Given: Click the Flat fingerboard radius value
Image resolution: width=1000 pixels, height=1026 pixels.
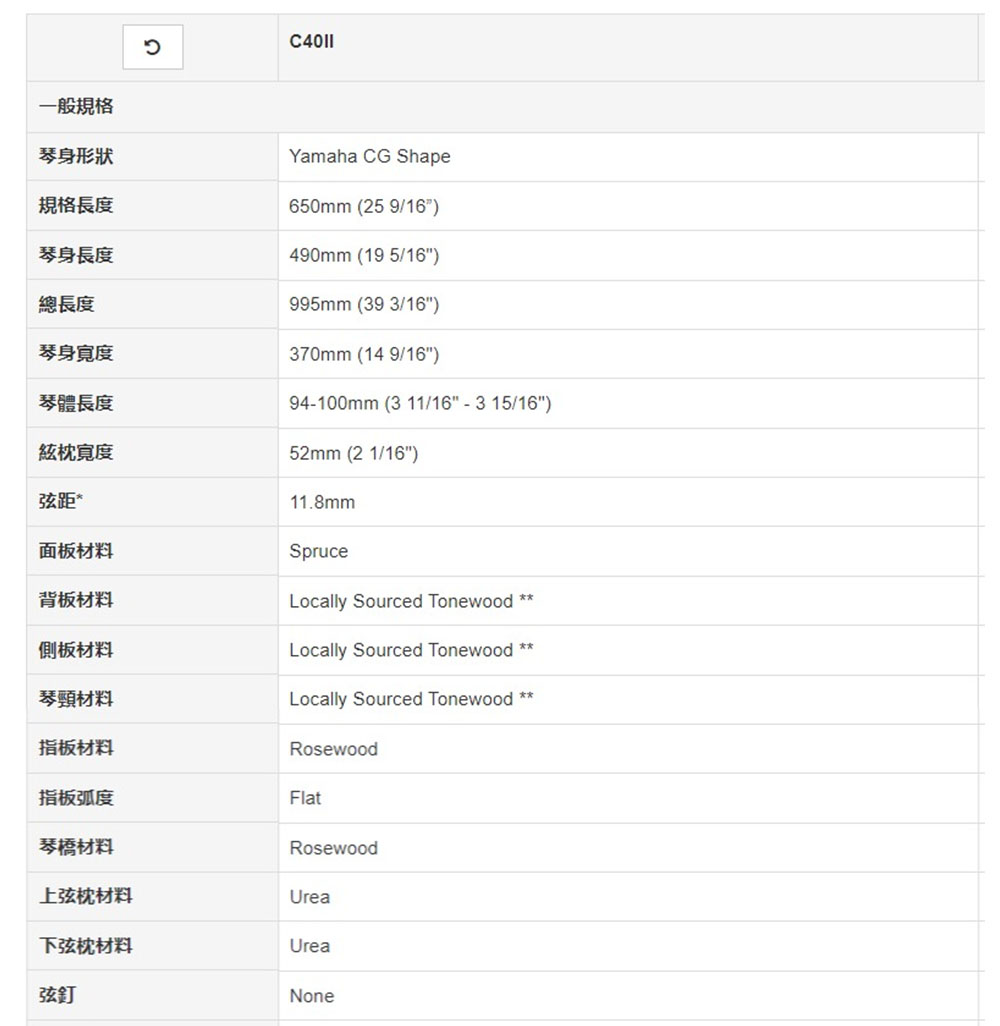Looking at the screenshot, I should 305,798.
